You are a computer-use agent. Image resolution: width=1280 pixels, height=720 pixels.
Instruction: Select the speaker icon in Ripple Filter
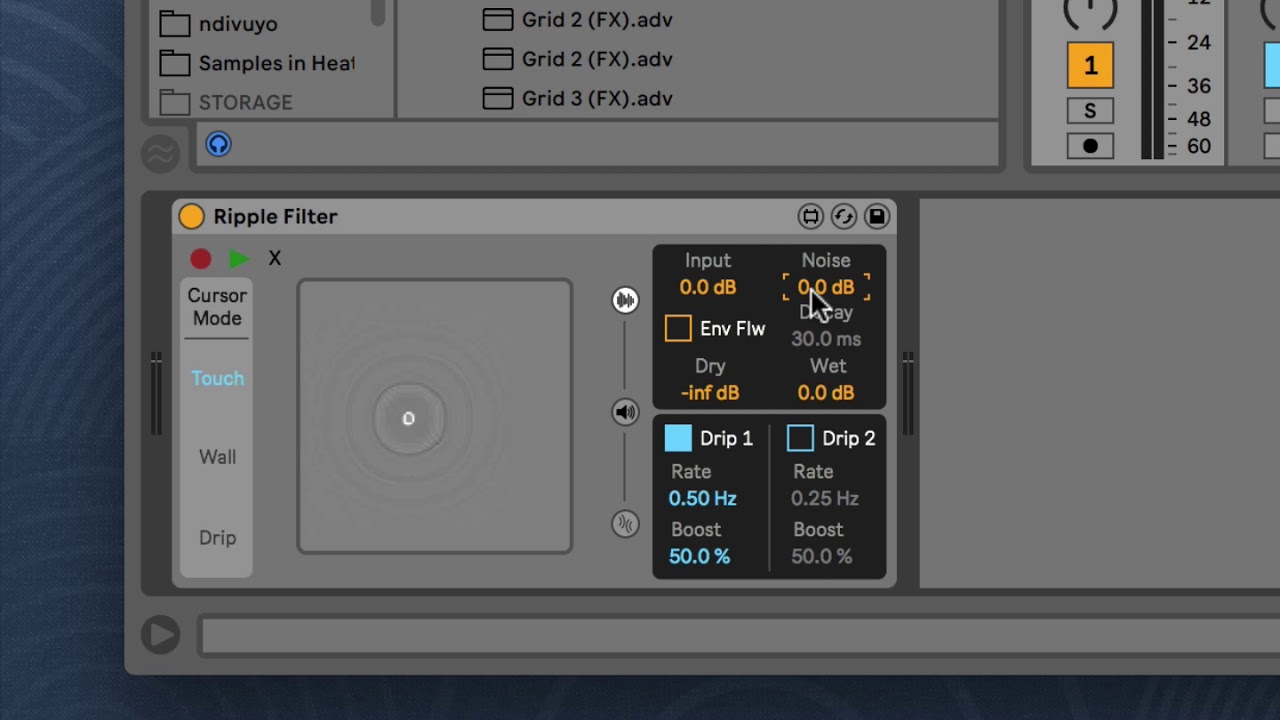625,412
